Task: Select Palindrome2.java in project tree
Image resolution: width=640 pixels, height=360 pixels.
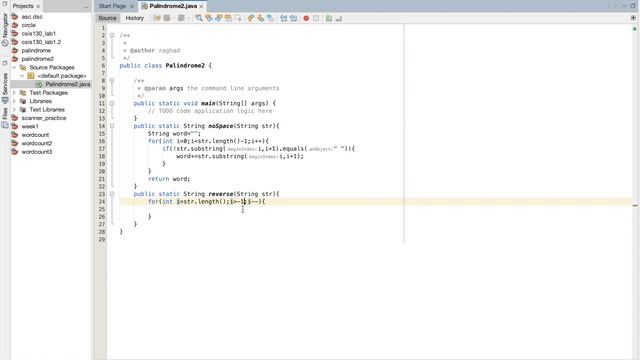Action: pyautogui.click(x=68, y=84)
